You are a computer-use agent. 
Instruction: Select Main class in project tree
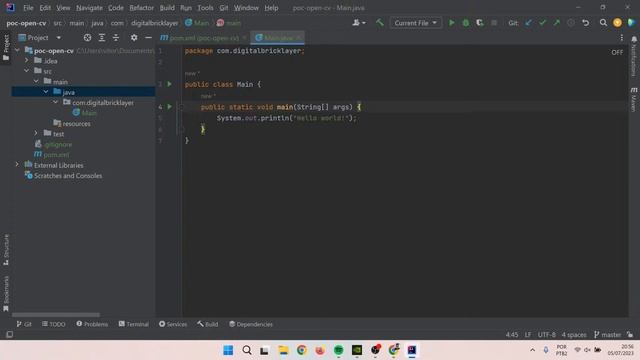pyautogui.click(x=89, y=113)
